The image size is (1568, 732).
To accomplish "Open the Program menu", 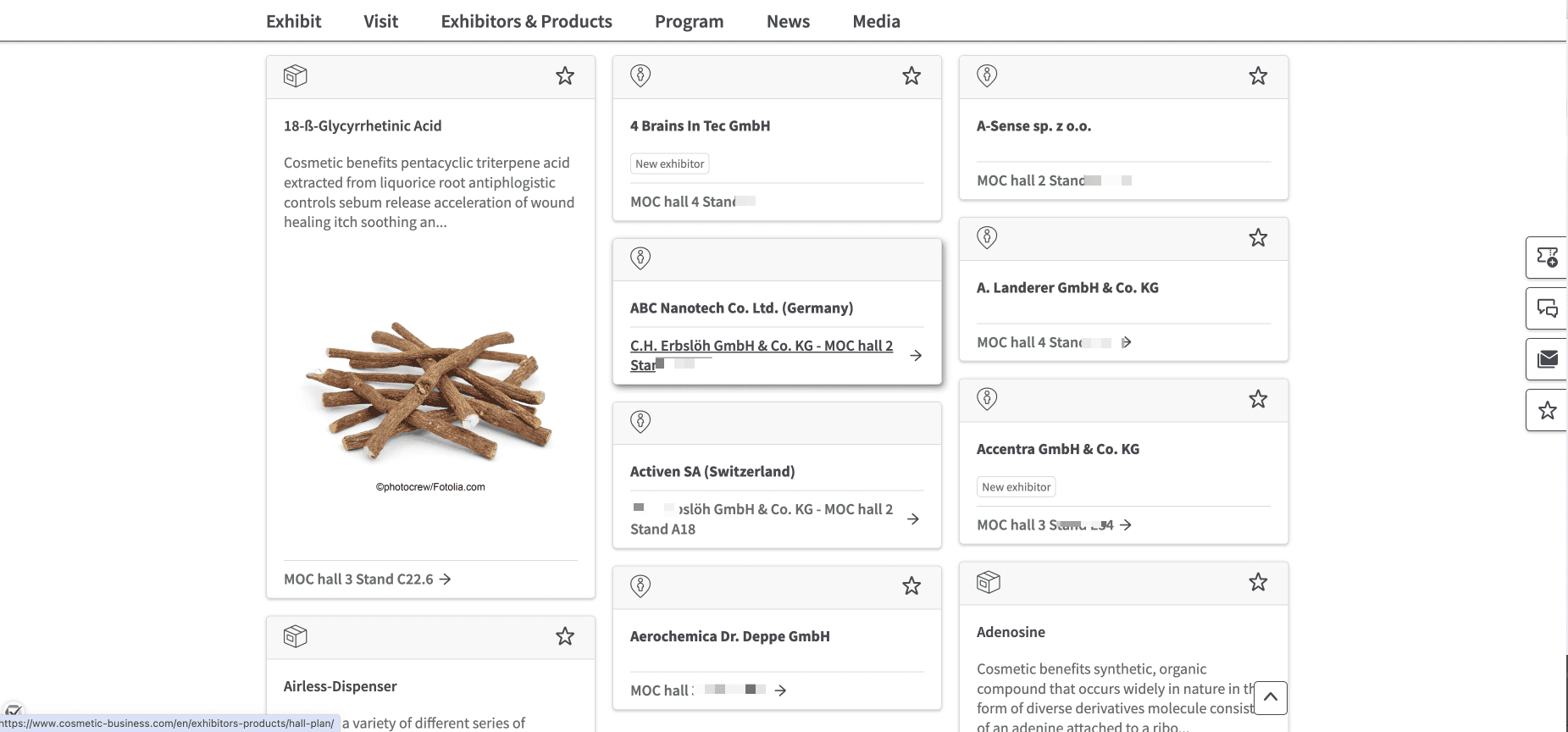I will (689, 21).
